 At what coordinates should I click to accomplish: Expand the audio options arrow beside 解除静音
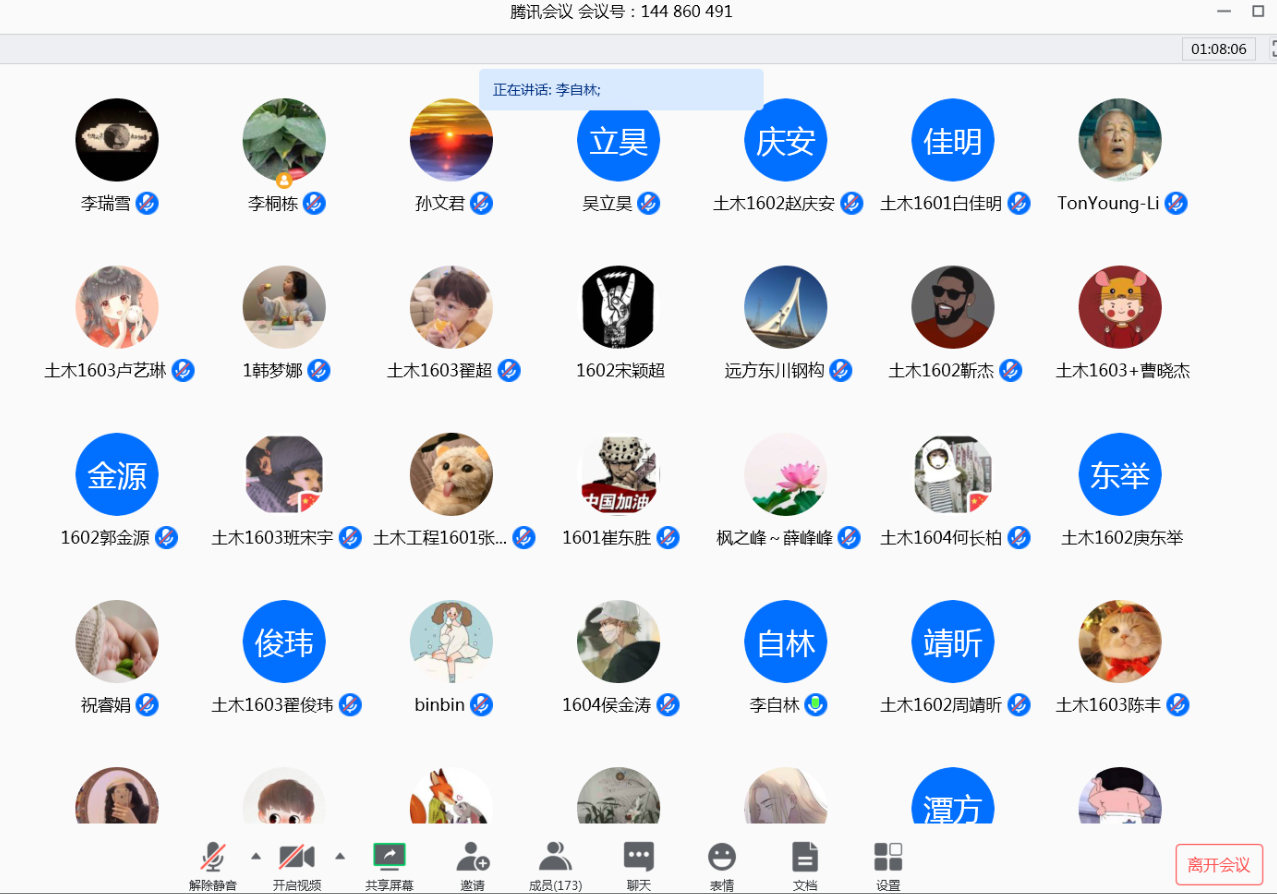pyautogui.click(x=256, y=857)
